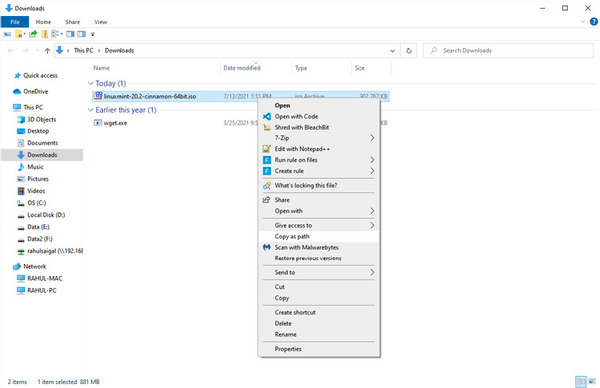Click the wget.exe file icon

[x=98, y=123]
